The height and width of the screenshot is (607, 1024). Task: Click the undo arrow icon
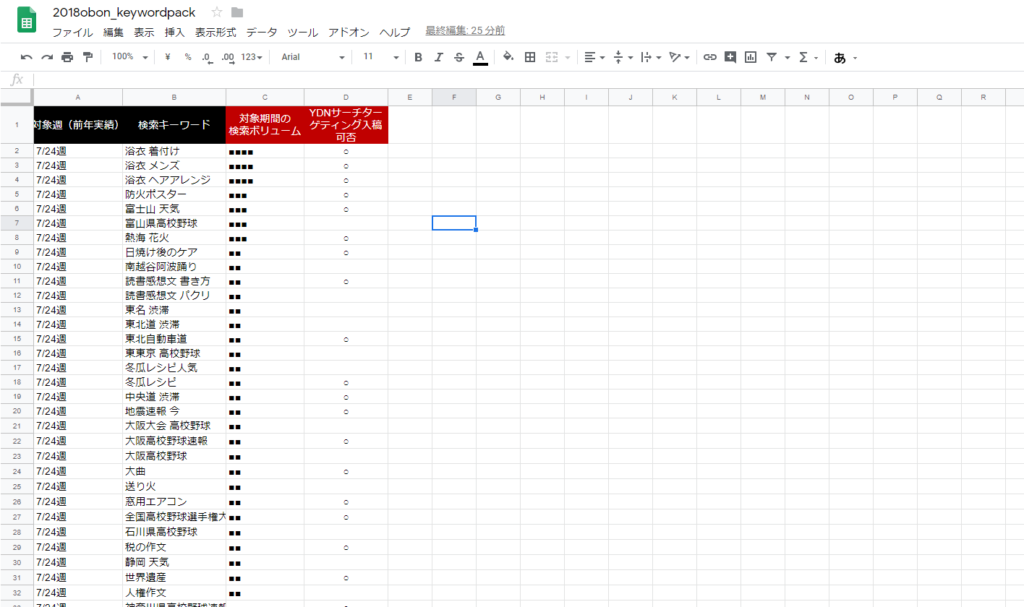point(26,58)
